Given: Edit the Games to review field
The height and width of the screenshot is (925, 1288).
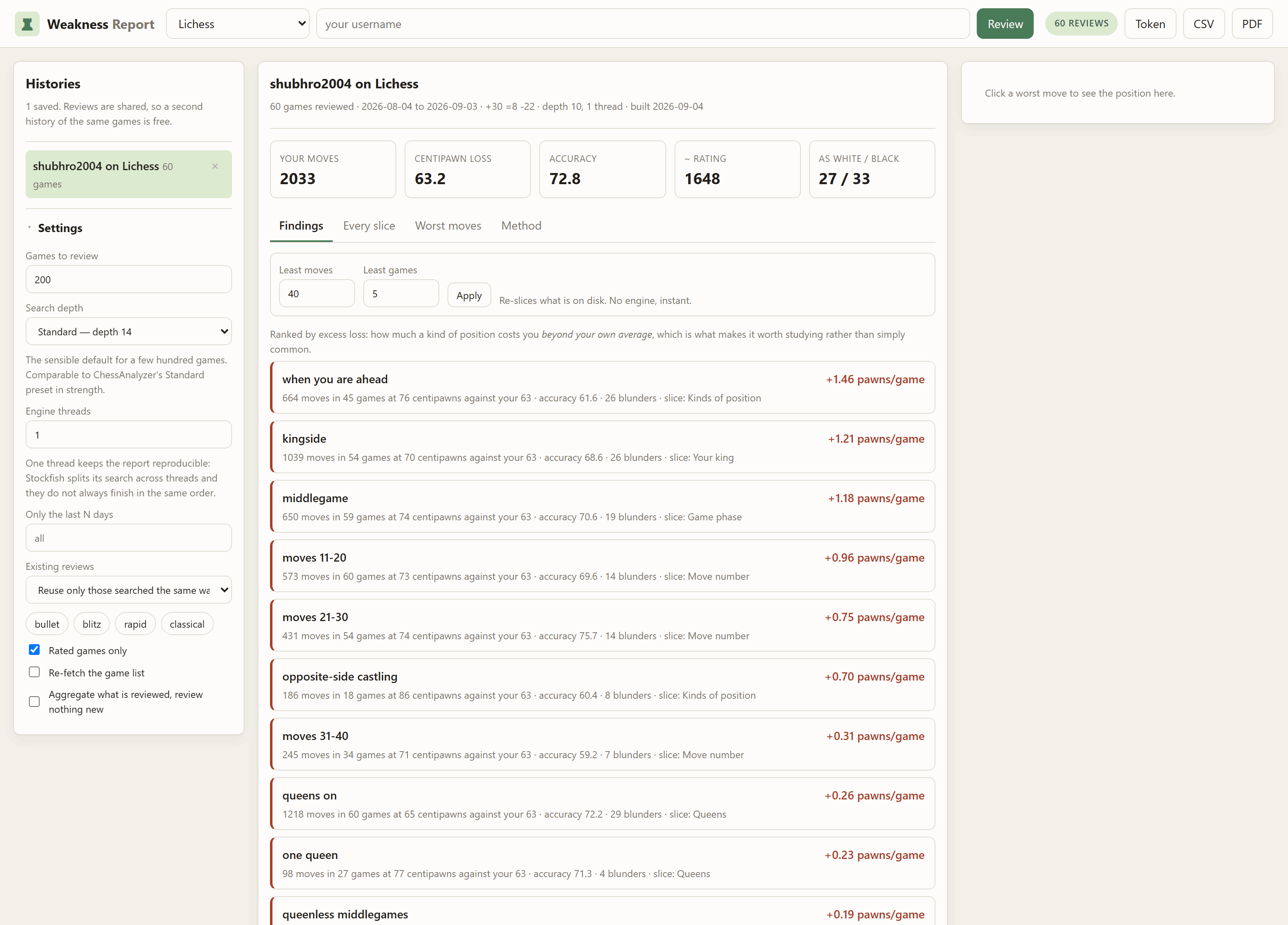Looking at the screenshot, I should [x=128, y=280].
